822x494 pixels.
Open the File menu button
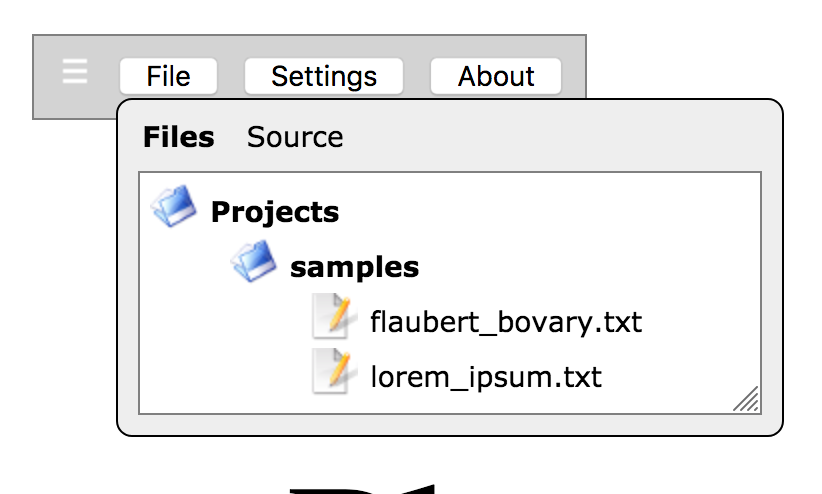(168, 76)
